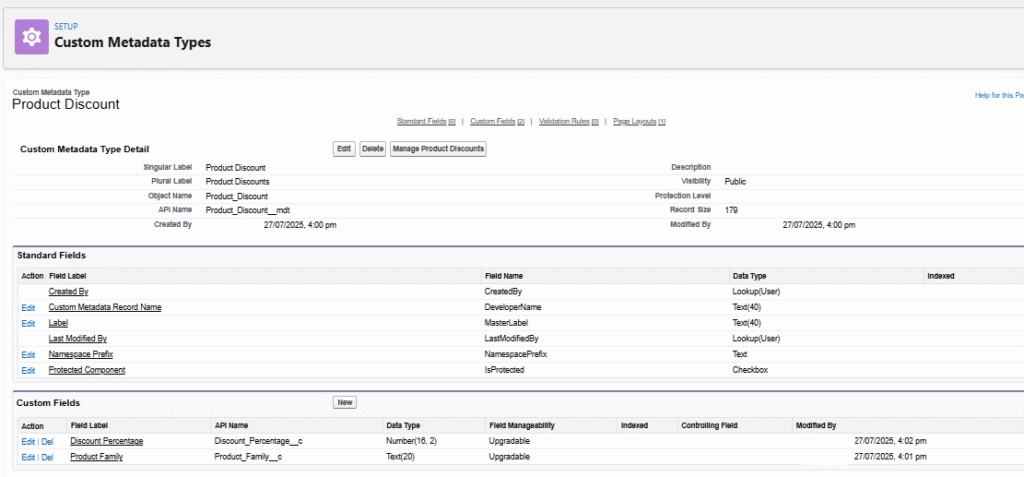Open the Discount Percentage field label
The image size is (1024, 477).
[x=106, y=441]
